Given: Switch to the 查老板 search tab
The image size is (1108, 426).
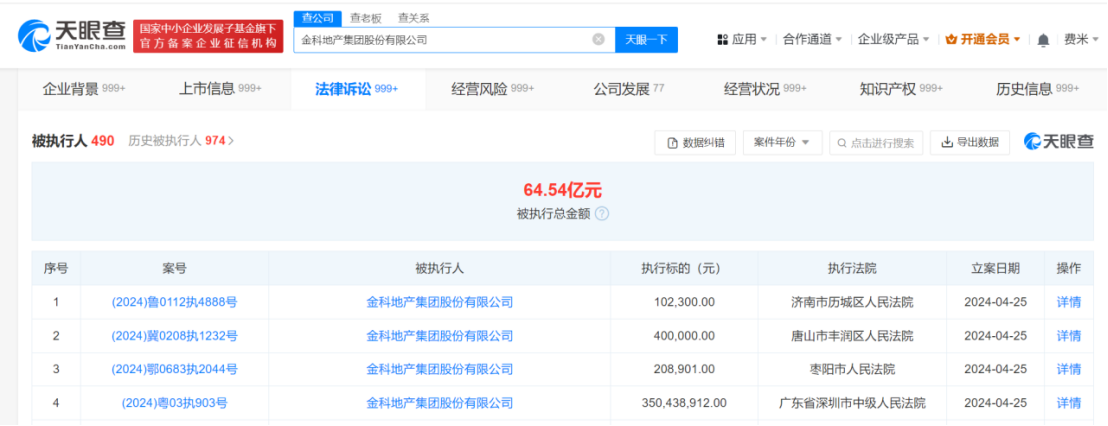Looking at the screenshot, I should pos(365,18).
